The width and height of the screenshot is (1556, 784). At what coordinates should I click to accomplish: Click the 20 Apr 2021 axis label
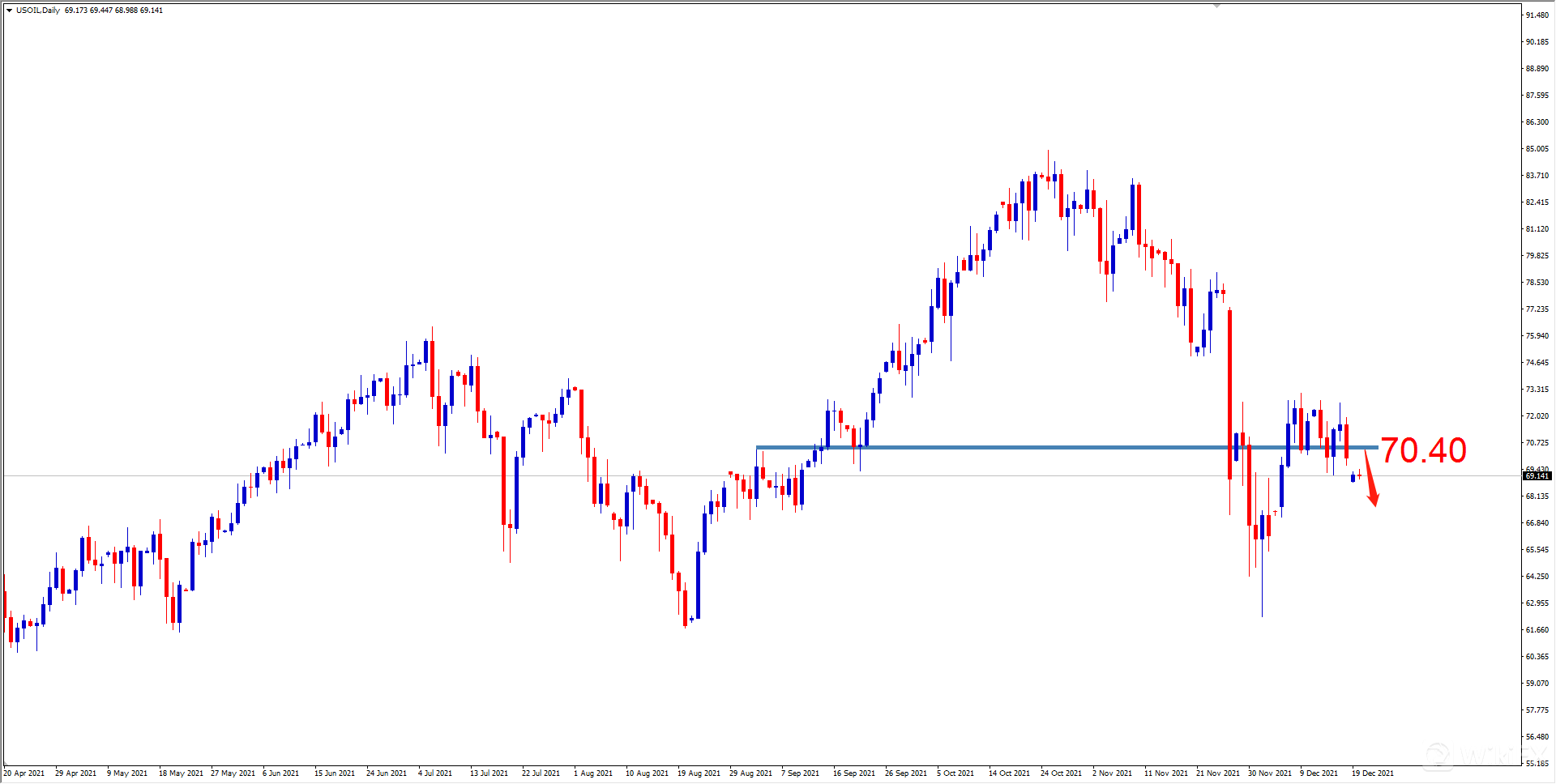click(25, 773)
